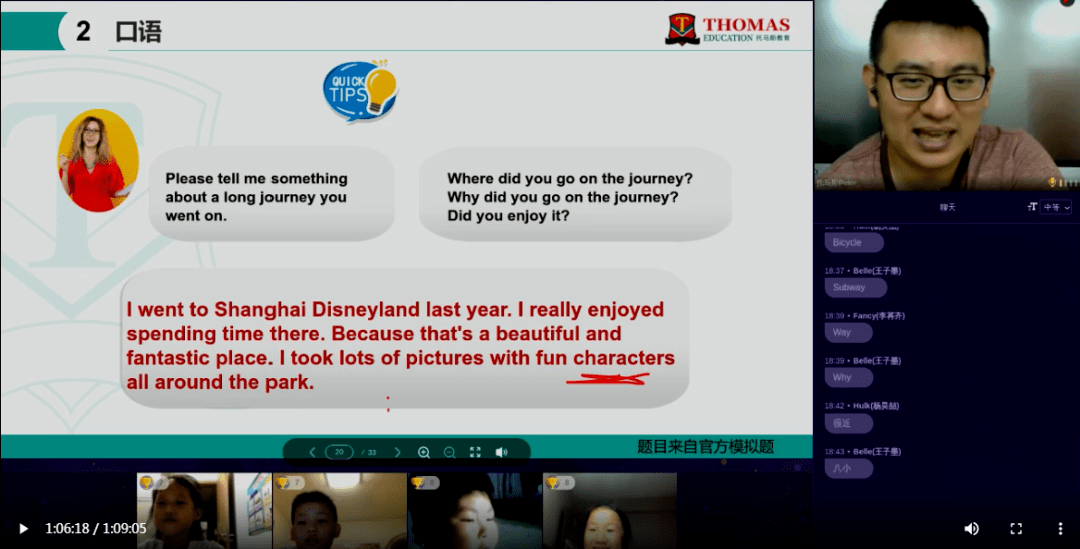Select the second student webcam with trophy 7
The width and height of the screenshot is (1080, 549).
340,510
